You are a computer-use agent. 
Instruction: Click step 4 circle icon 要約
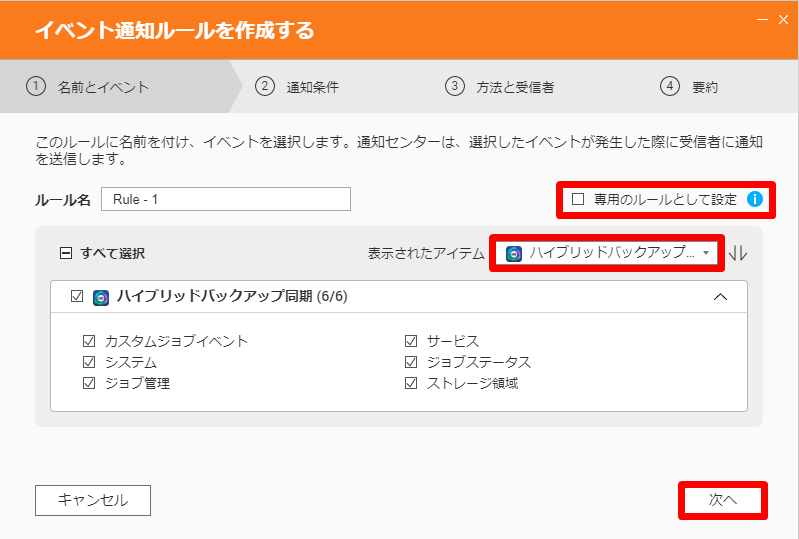[x=670, y=86]
